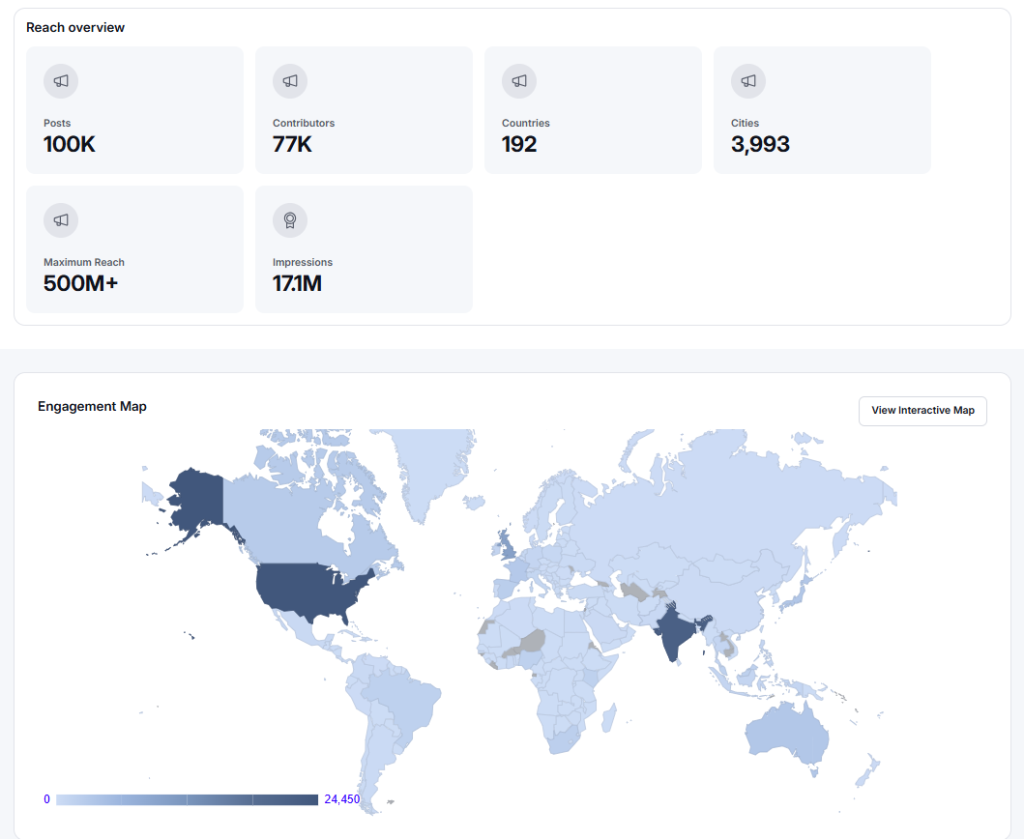
Task: Click the megaphone icon above Maximum Reach
Action: tap(61, 220)
